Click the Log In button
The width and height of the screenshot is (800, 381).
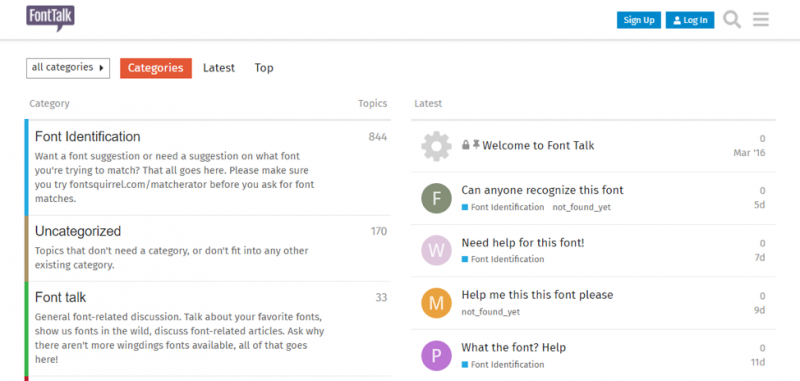690,20
